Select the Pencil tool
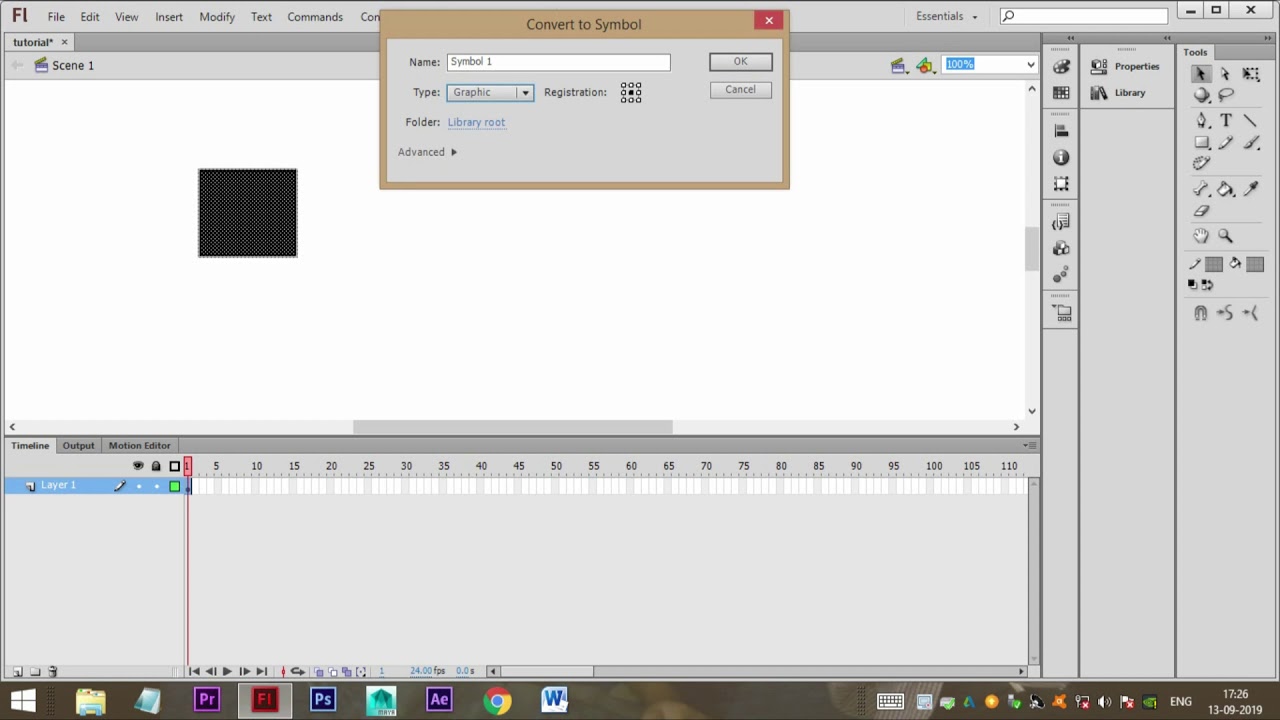Viewport: 1280px width, 720px height. 1225,142
